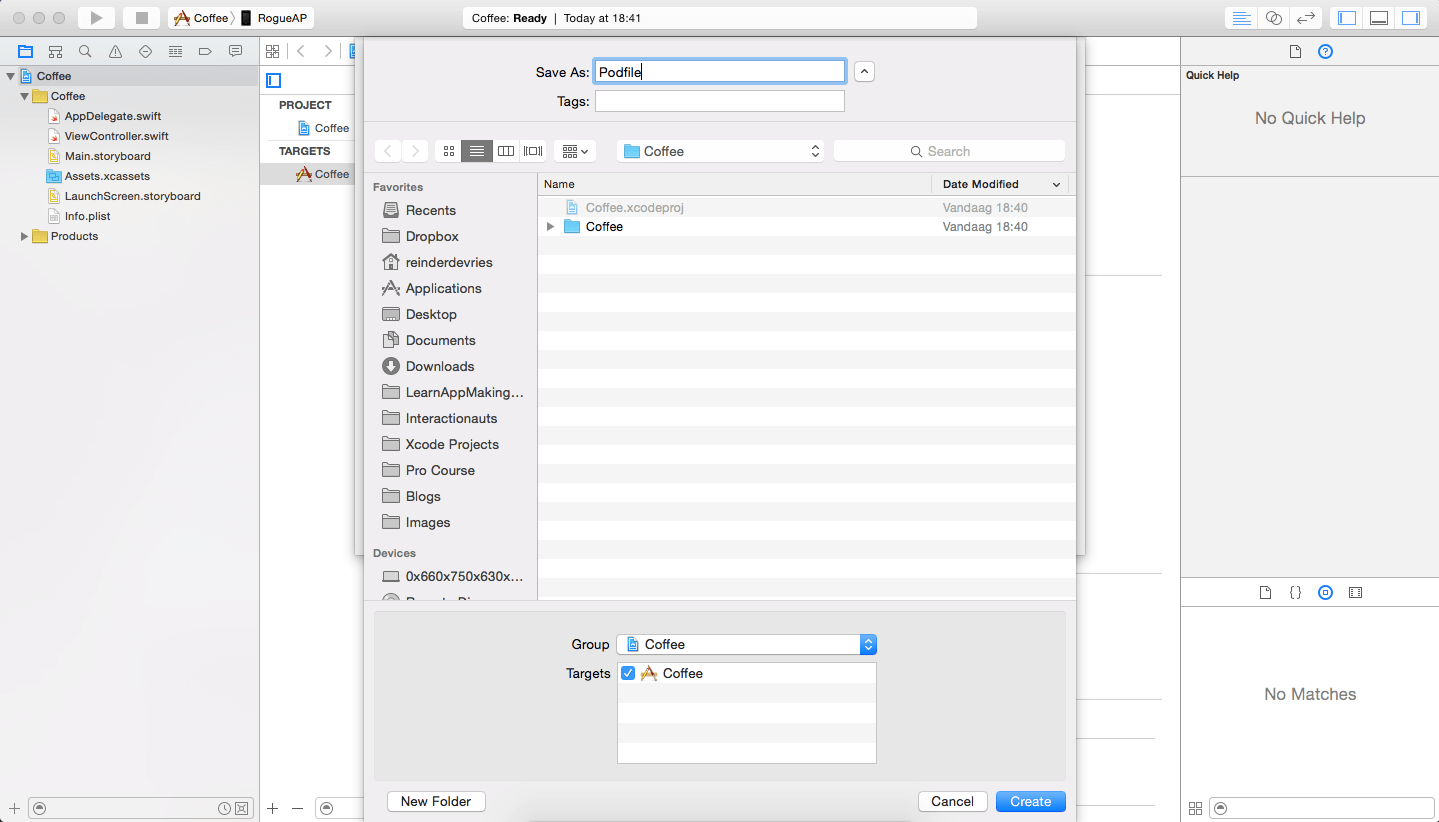Screen dimensions: 1439x822
Task: Click the Name column header
Action: coord(735,184)
